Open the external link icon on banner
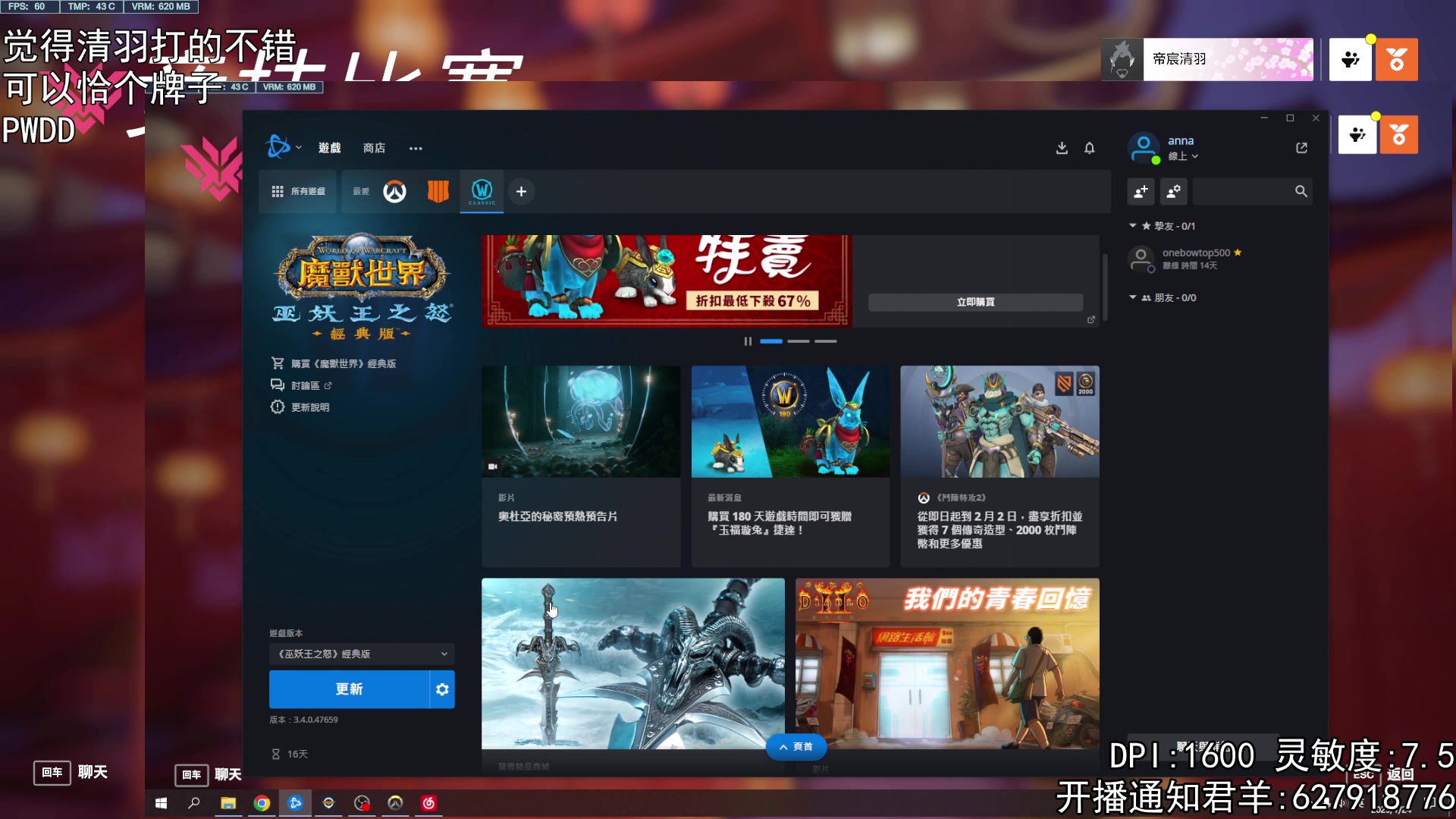 point(1091,320)
